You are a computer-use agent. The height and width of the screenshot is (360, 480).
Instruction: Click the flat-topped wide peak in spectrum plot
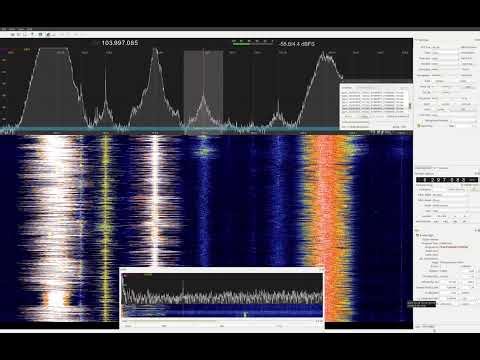point(54,87)
